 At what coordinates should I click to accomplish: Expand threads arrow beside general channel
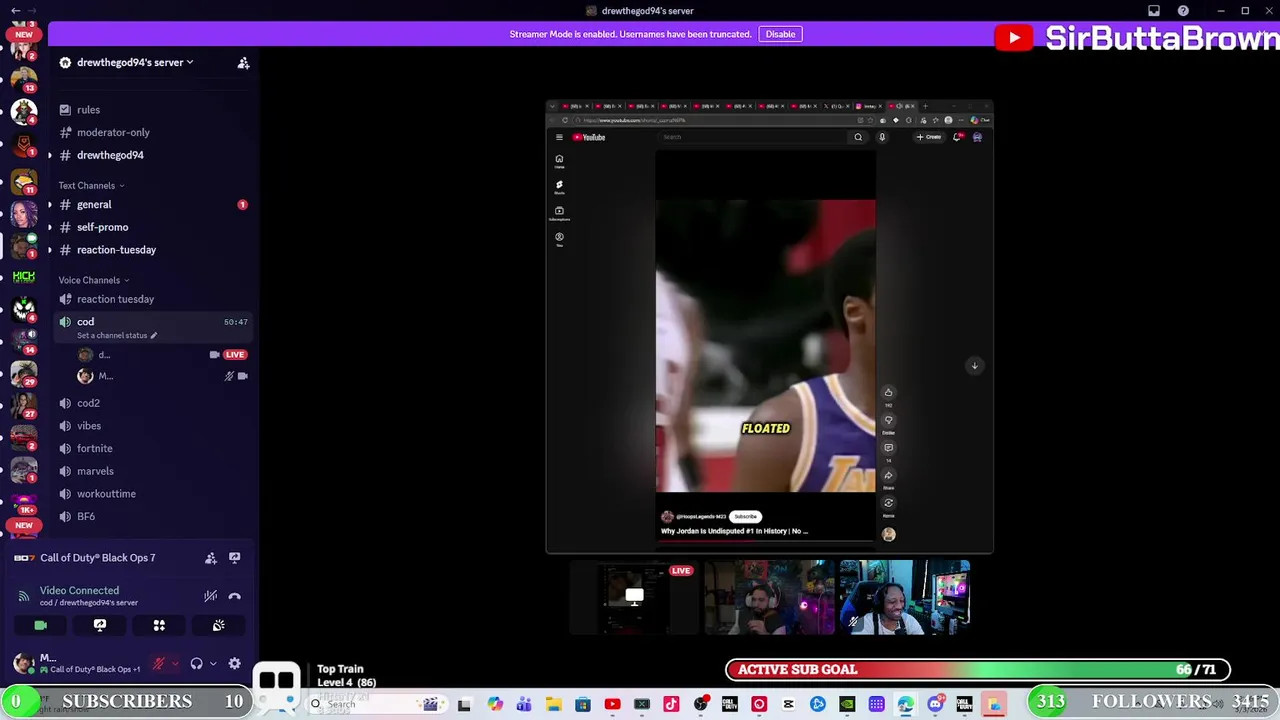[x=50, y=205]
